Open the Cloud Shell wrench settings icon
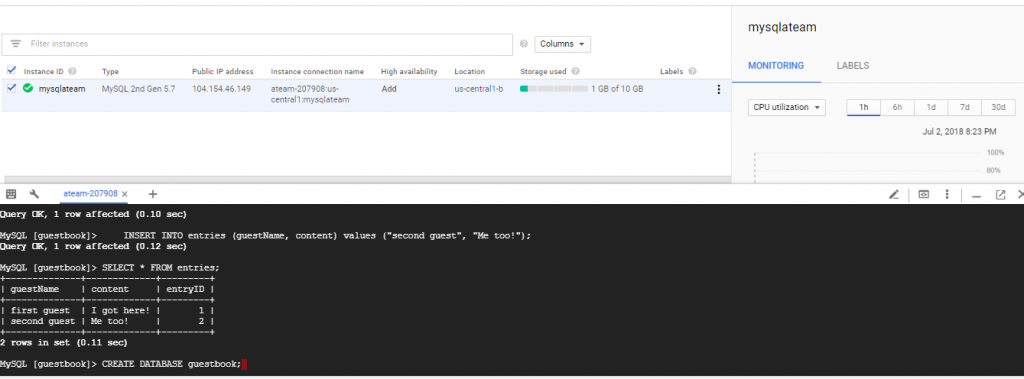Image resolution: width=1024 pixels, height=379 pixels. point(35,194)
